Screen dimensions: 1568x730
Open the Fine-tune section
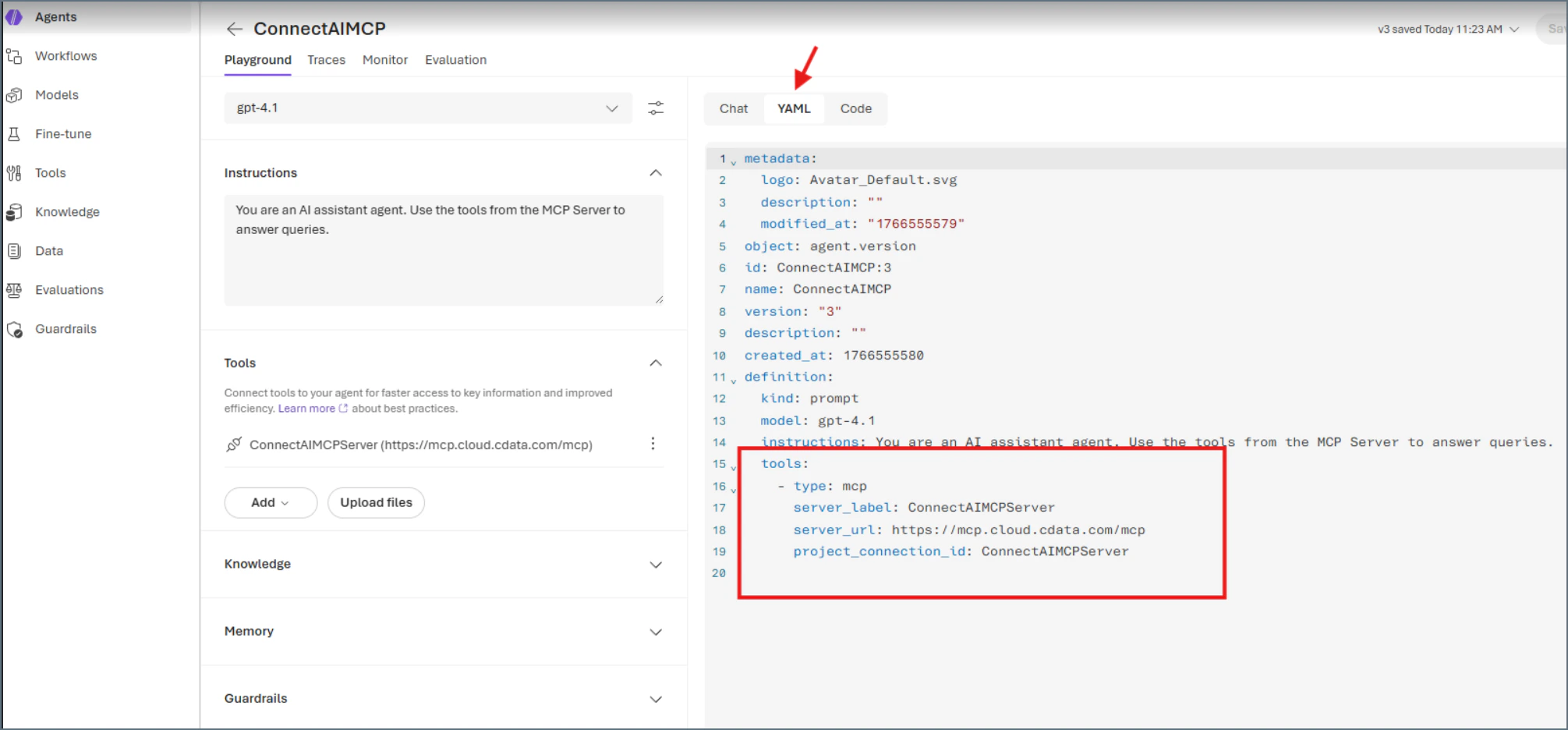(62, 133)
